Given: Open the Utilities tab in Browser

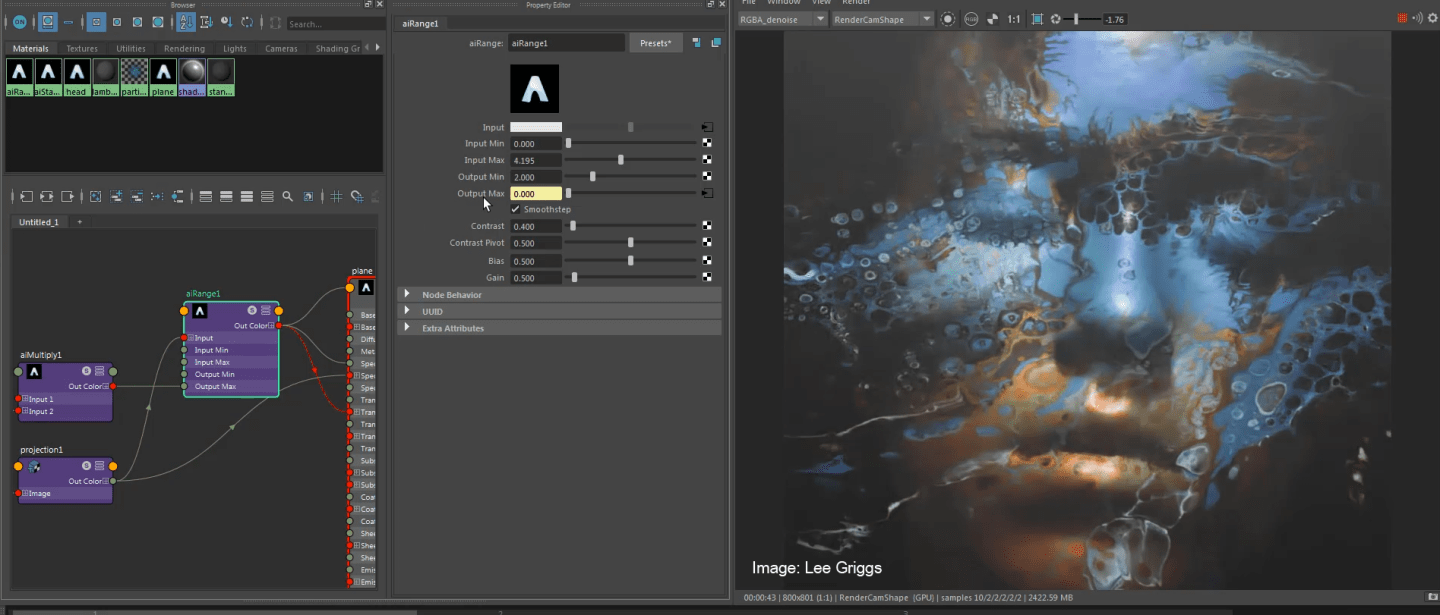Looking at the screenshot, I should pyautogui.click(x=131, y=48).
